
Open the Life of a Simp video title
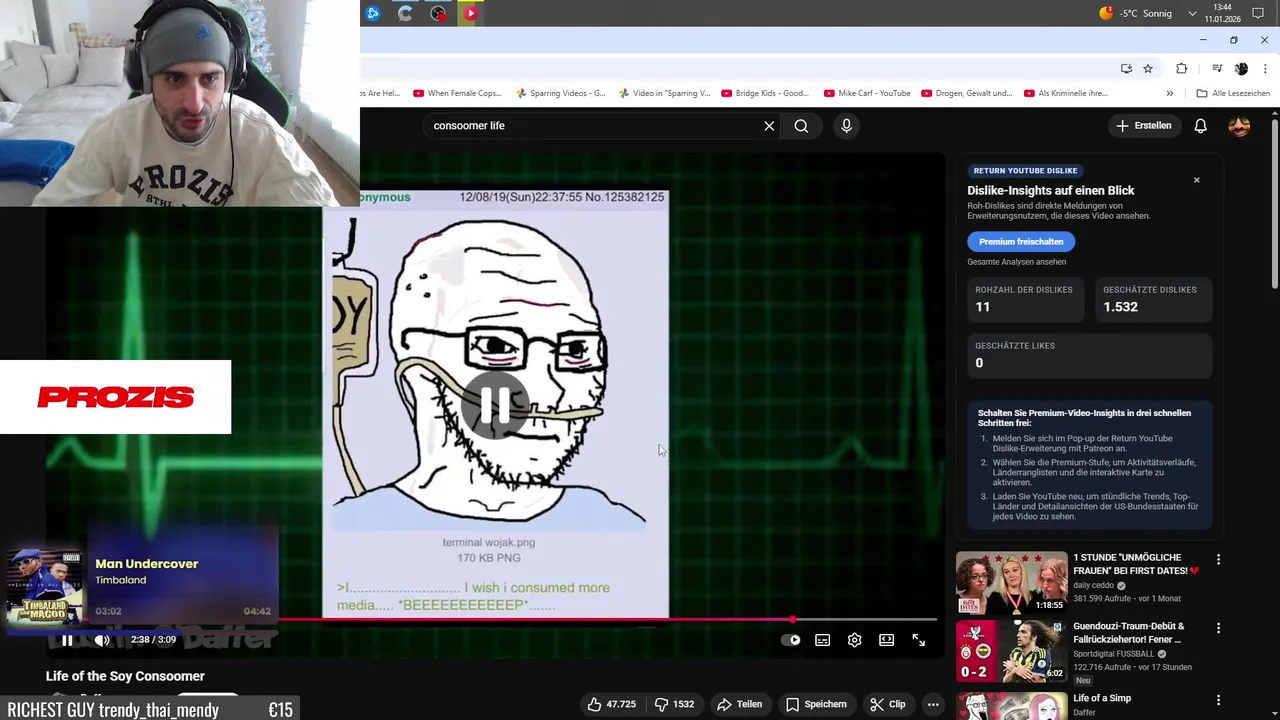point(1102,698)
